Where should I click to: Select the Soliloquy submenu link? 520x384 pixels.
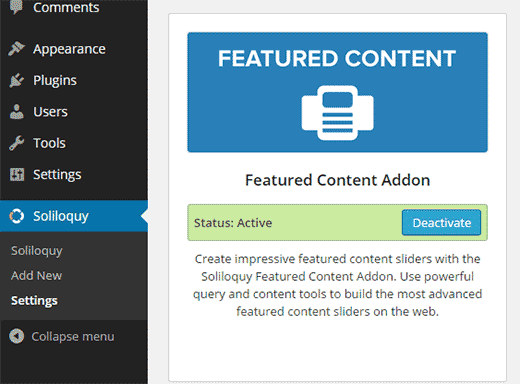click(37, 251)
